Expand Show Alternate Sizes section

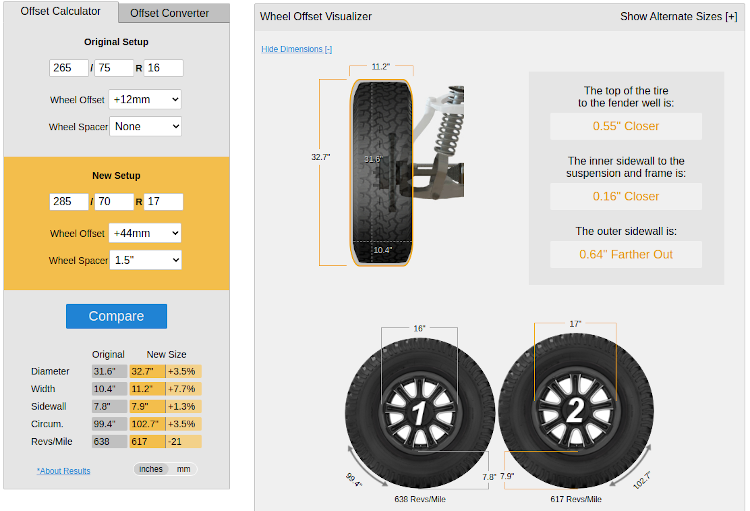678,16
